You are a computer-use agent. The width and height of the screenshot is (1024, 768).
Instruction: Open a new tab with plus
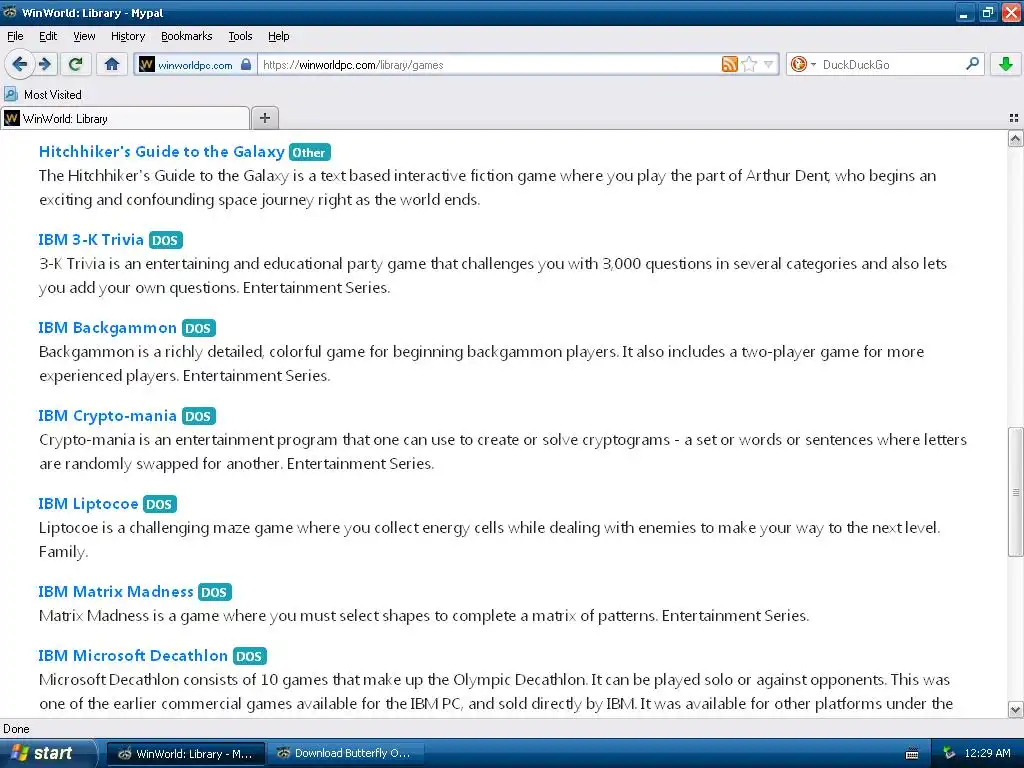[264, 118]
